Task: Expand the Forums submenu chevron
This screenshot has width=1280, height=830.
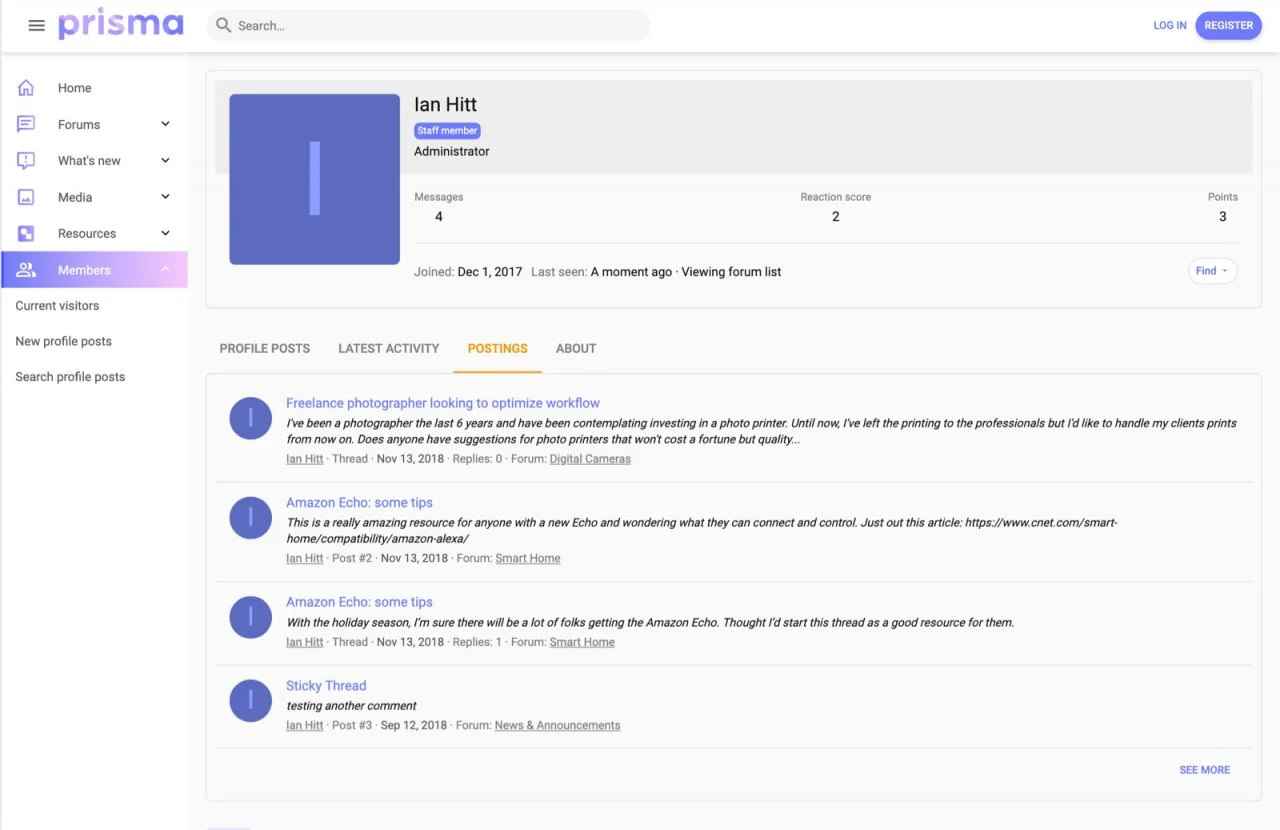Action: pyautogui.click(x=166, y=125)
